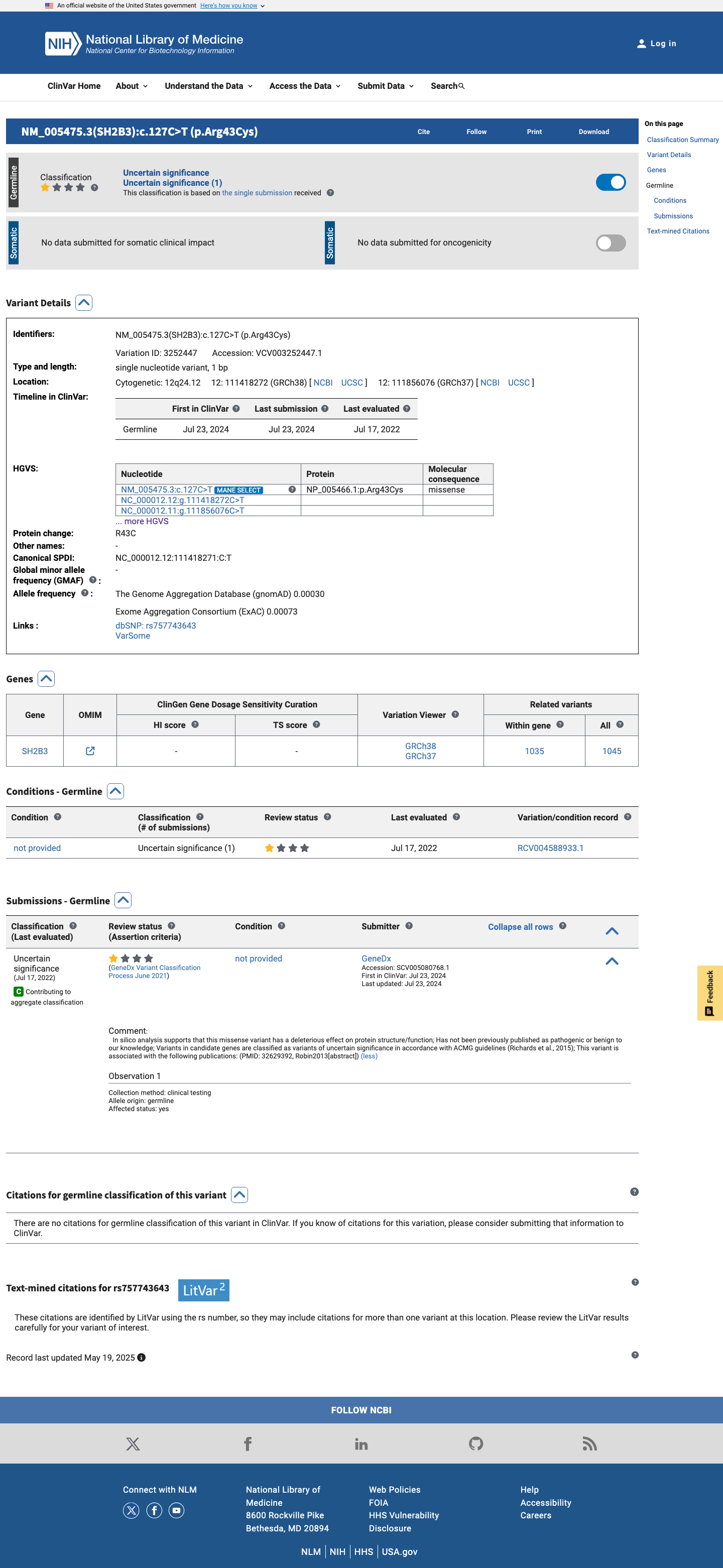Open the LinkedIn icon under Follow NCBI

(x=361, y=1444)
